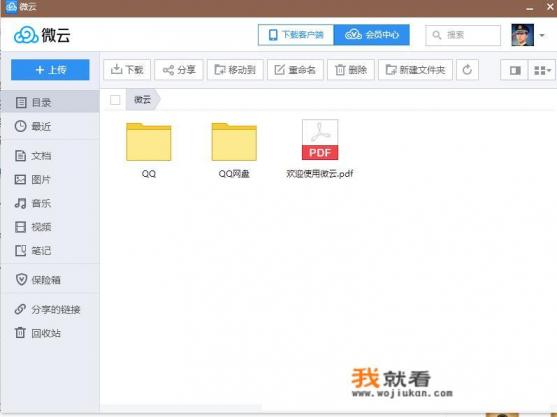The height and width of the screenshot is (417, 557).
Task: Open 视频 video category in sidebar
Action: click(x=50, y=227)
